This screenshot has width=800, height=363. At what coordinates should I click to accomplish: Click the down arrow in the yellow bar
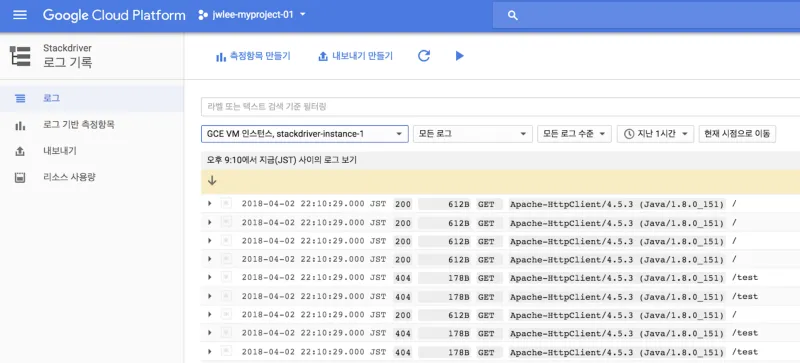coord(212,181)
